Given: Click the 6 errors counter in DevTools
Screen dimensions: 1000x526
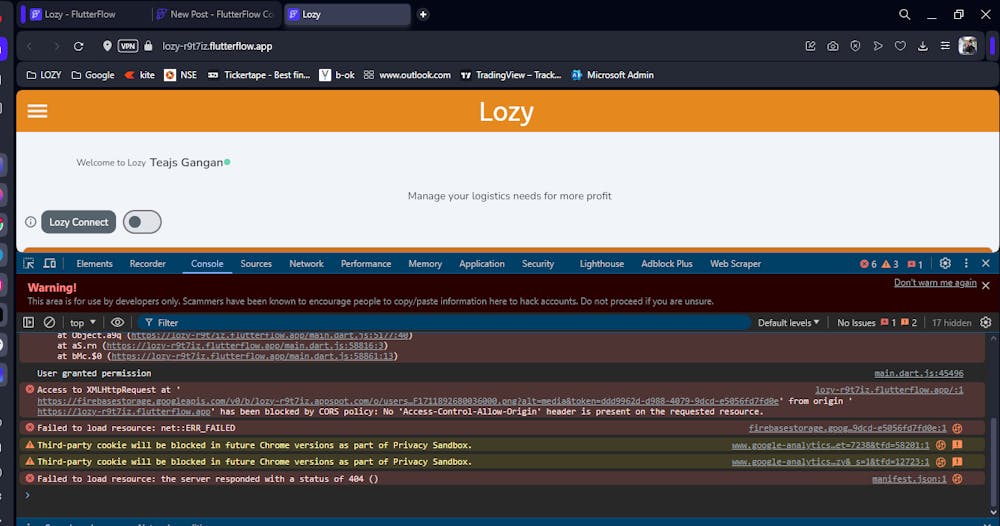Looking at the screenshot, I should tap(868, 264).
